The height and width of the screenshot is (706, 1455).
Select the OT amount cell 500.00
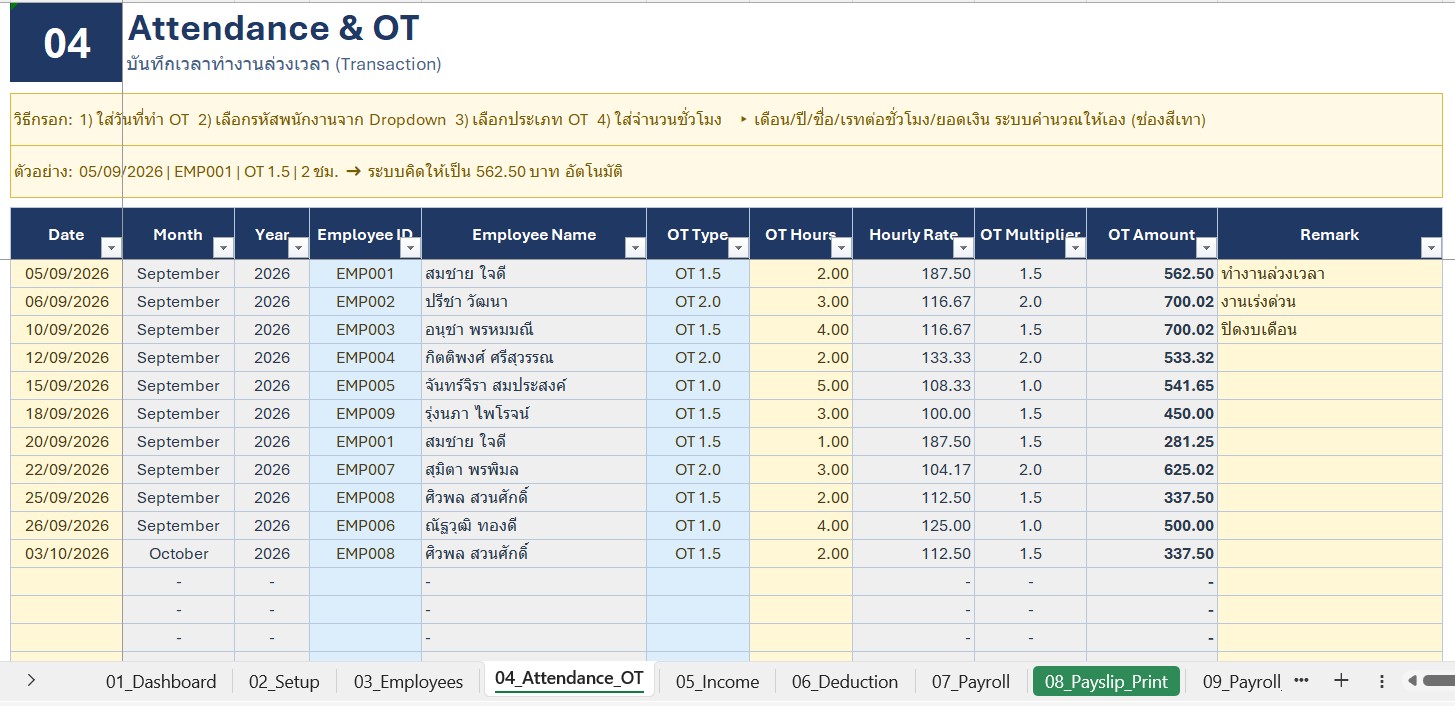[x=1152, y=526]
